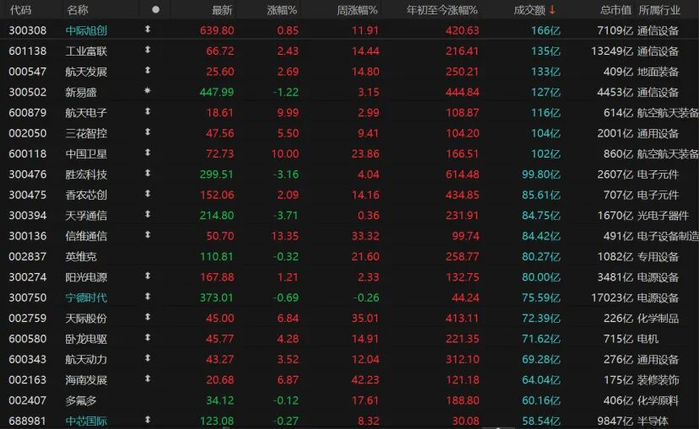This screenshot has width=700, height=429.
Task: Select stock name 英维克
Action: [x=81, y=256]
